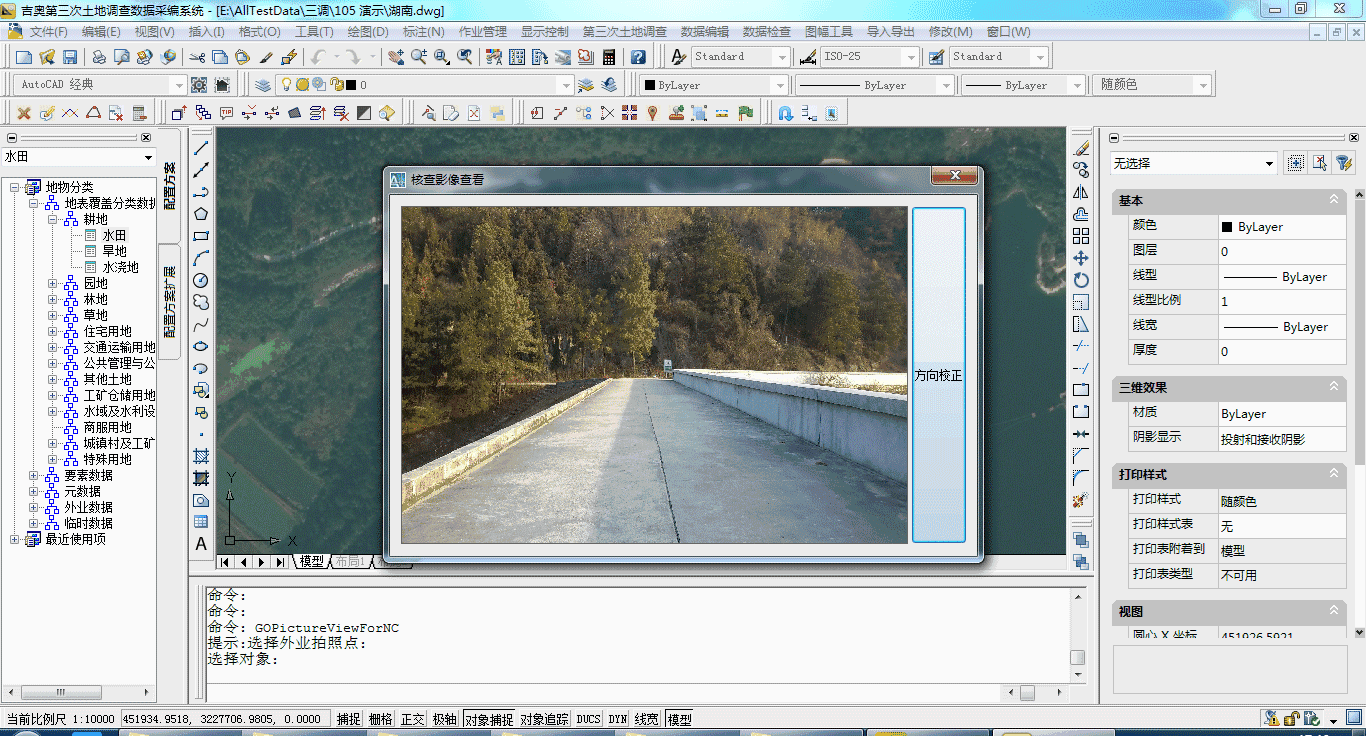The width and height of the screenshot is (1366, 736).
Task: Click the workspace settings gear icon
Action: pos(199,85)
